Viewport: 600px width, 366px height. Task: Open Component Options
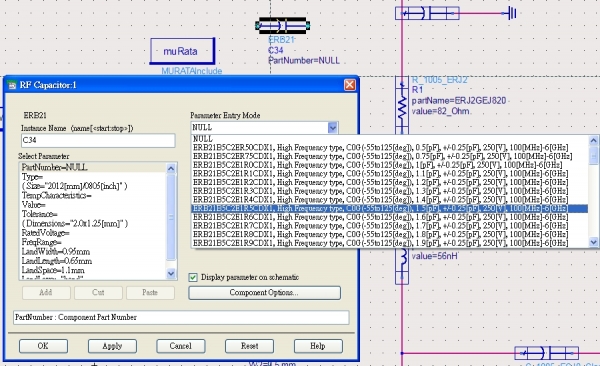[264, 293]
